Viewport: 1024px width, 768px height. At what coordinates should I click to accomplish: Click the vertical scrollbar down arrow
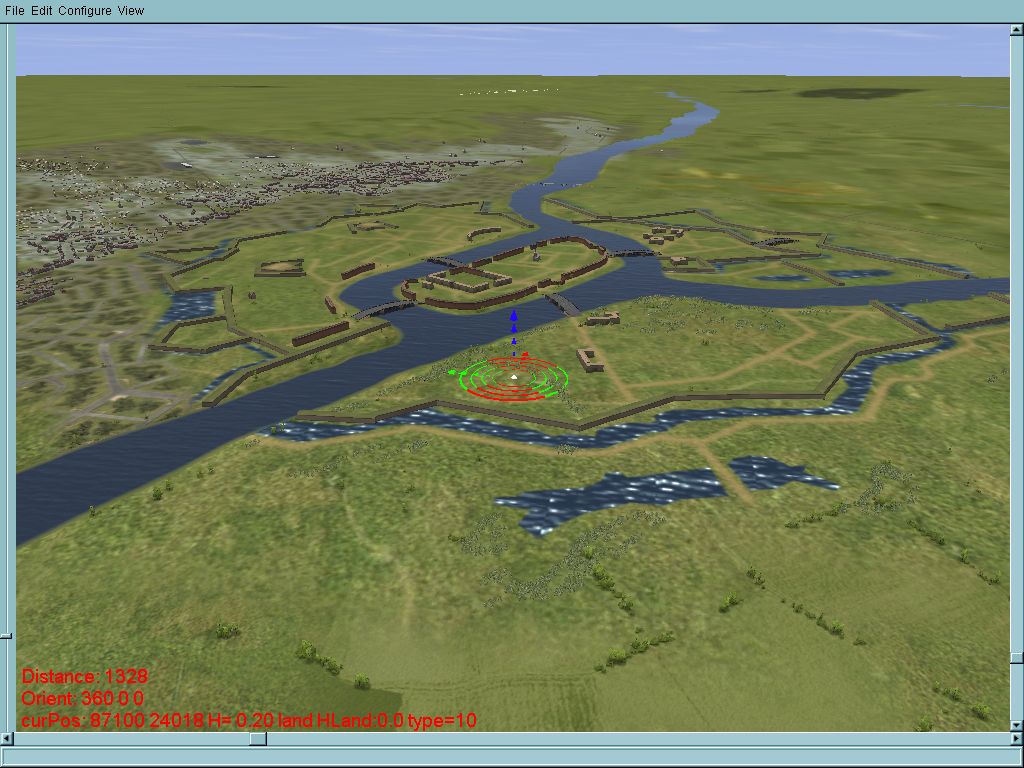tap(1017, 725)
